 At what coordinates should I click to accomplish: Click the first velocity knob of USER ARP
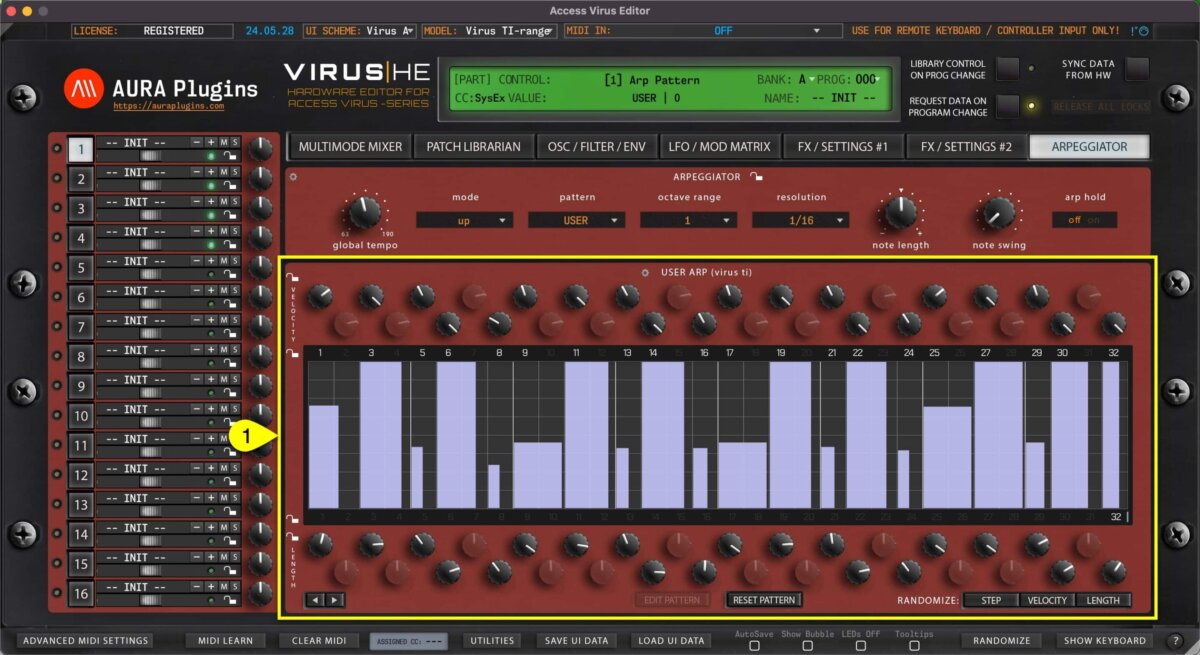320,296
